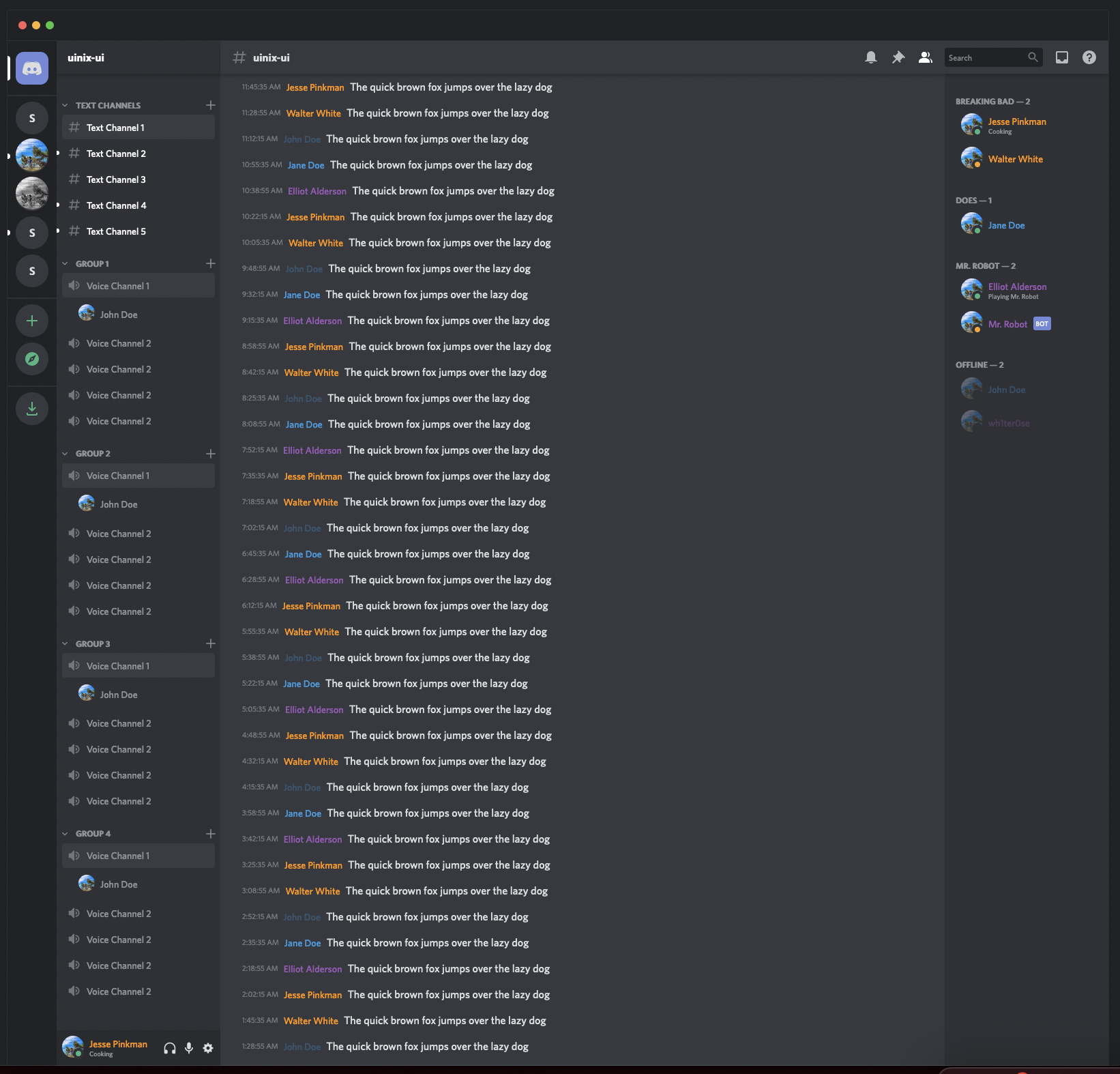The image size is (1120, 1074).
Task: Collapse the GROUP 3 category
Action: coord(65,643)
